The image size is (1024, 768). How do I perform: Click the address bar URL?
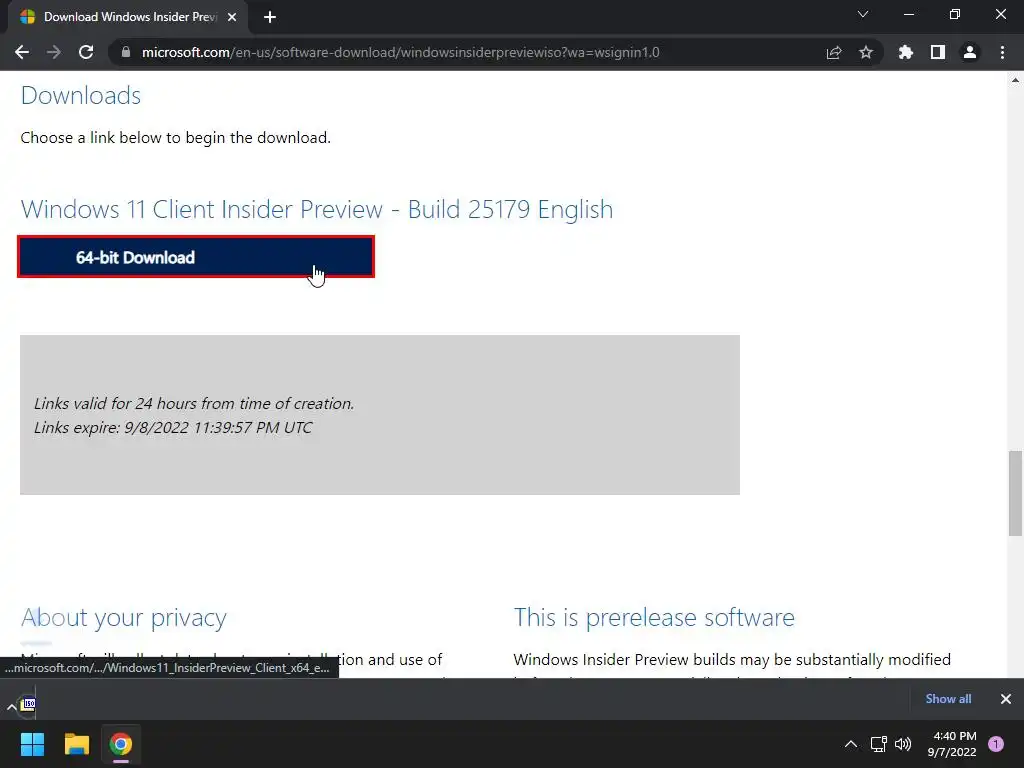[x=400, y=52]
